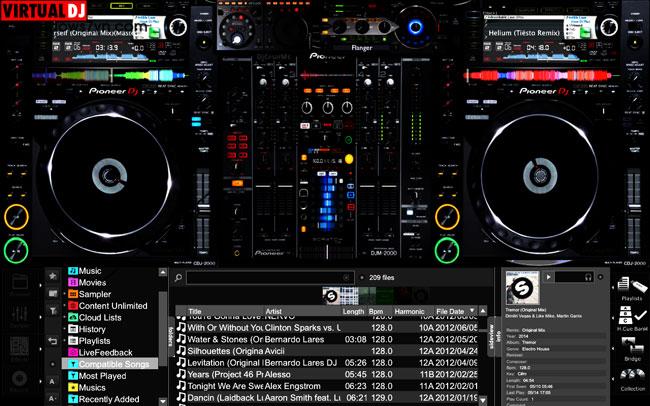
Task: Select Years track by Alesso
Action: tap(327, 374)
